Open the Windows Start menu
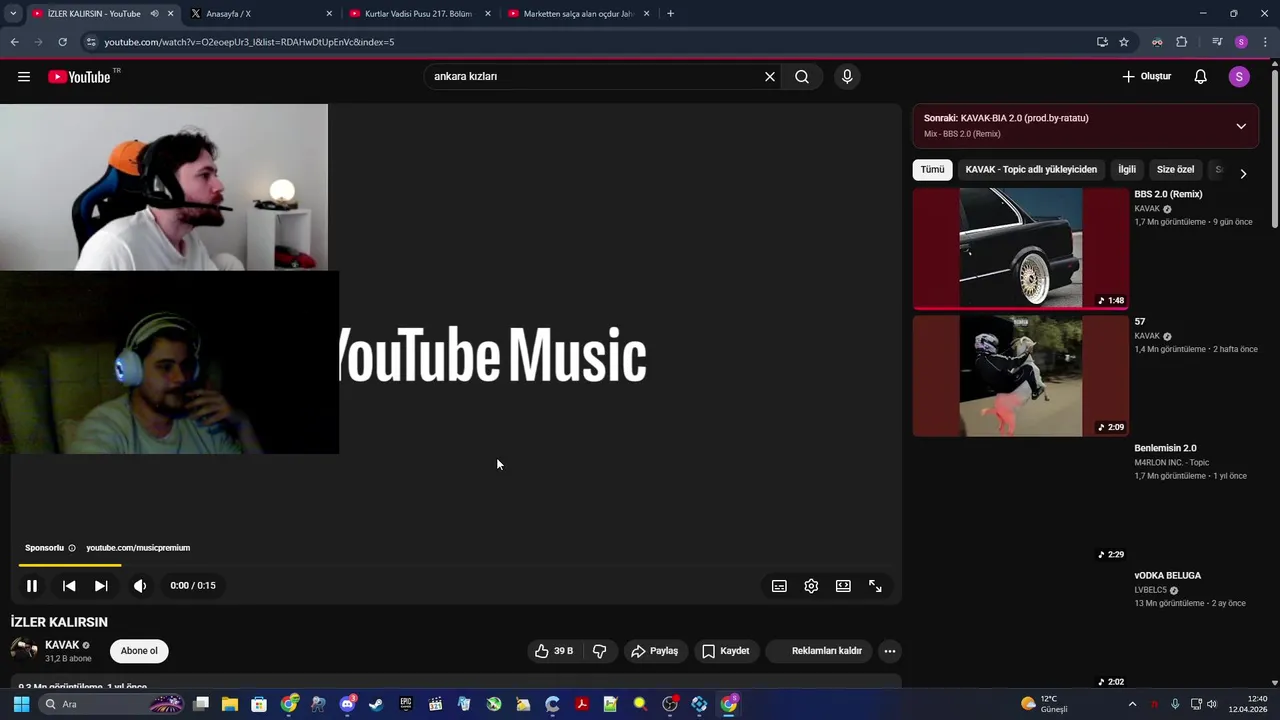Screen dimensions: 1280x720 (x=21, y=704)
